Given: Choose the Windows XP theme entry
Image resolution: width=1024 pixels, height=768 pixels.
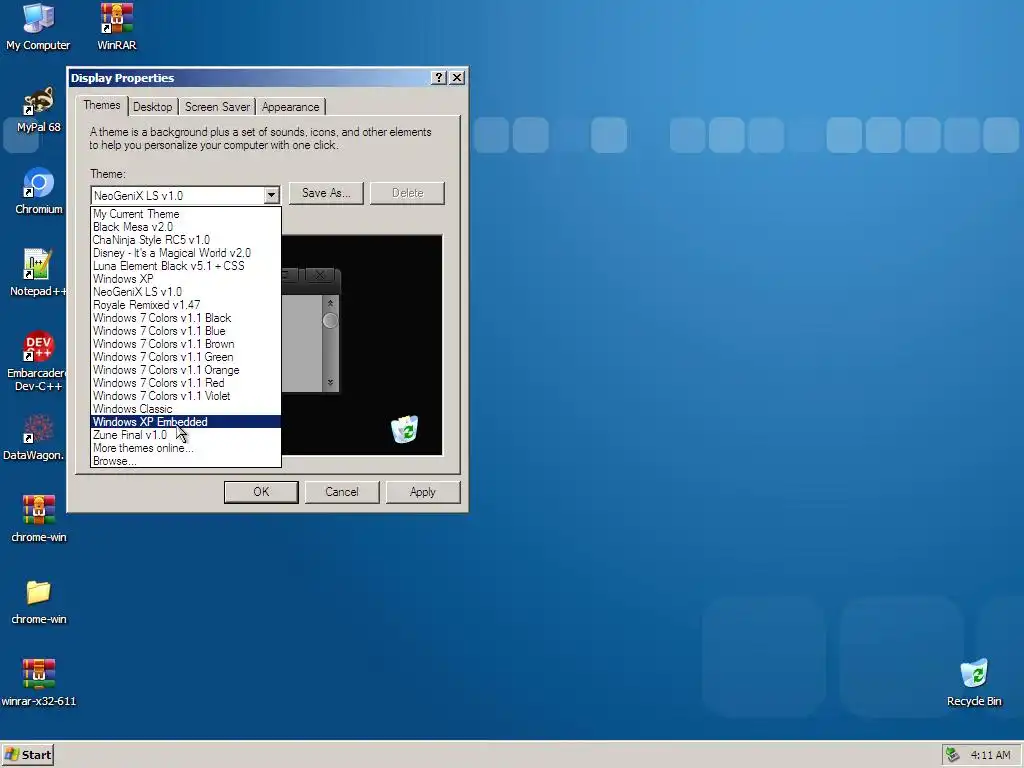Looking at the screenshot, I should pyautogui.click(x=185, y=279).
